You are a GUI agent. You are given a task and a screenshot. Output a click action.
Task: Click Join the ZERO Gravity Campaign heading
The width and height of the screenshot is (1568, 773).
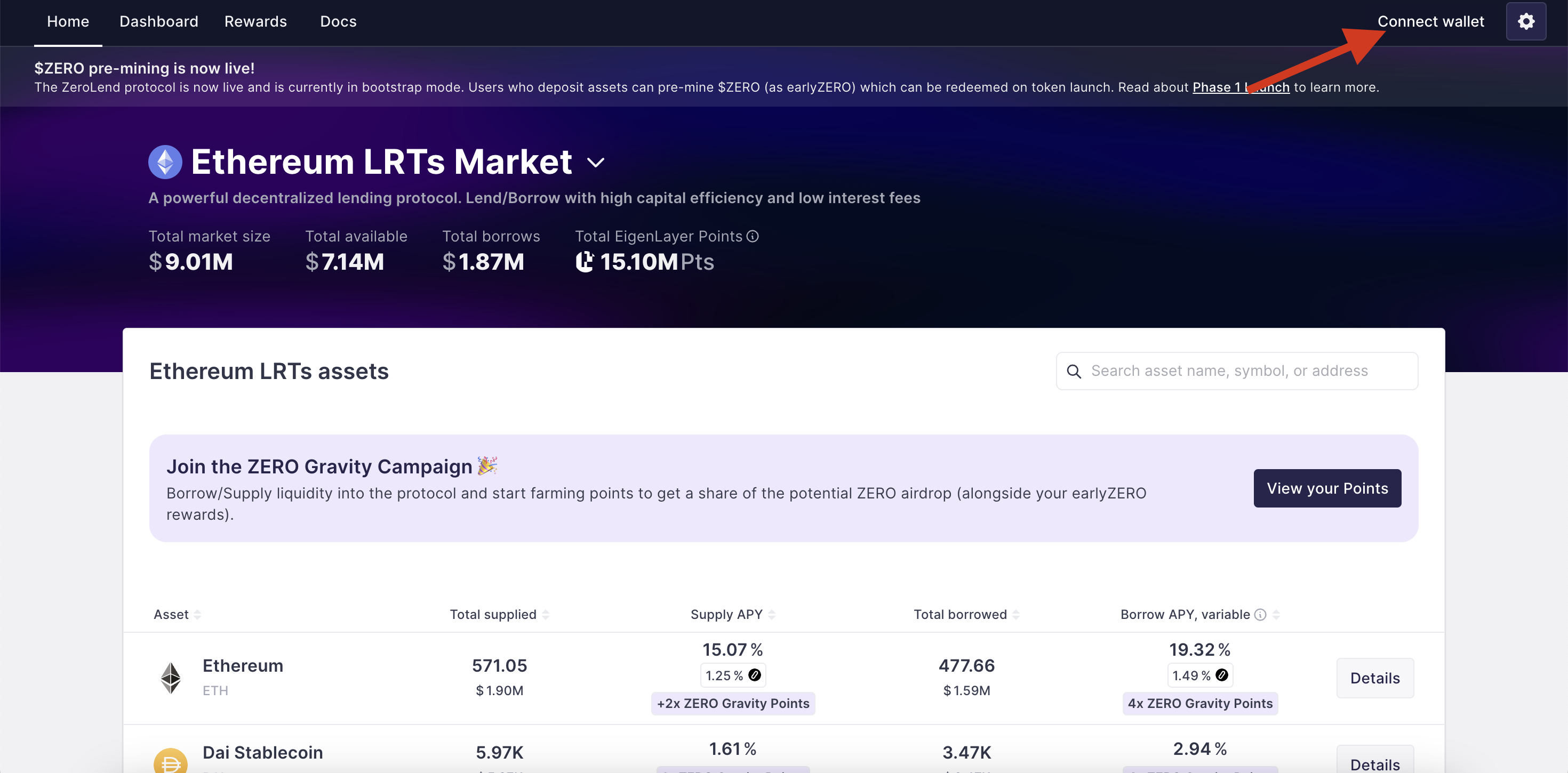click(319, 466)
